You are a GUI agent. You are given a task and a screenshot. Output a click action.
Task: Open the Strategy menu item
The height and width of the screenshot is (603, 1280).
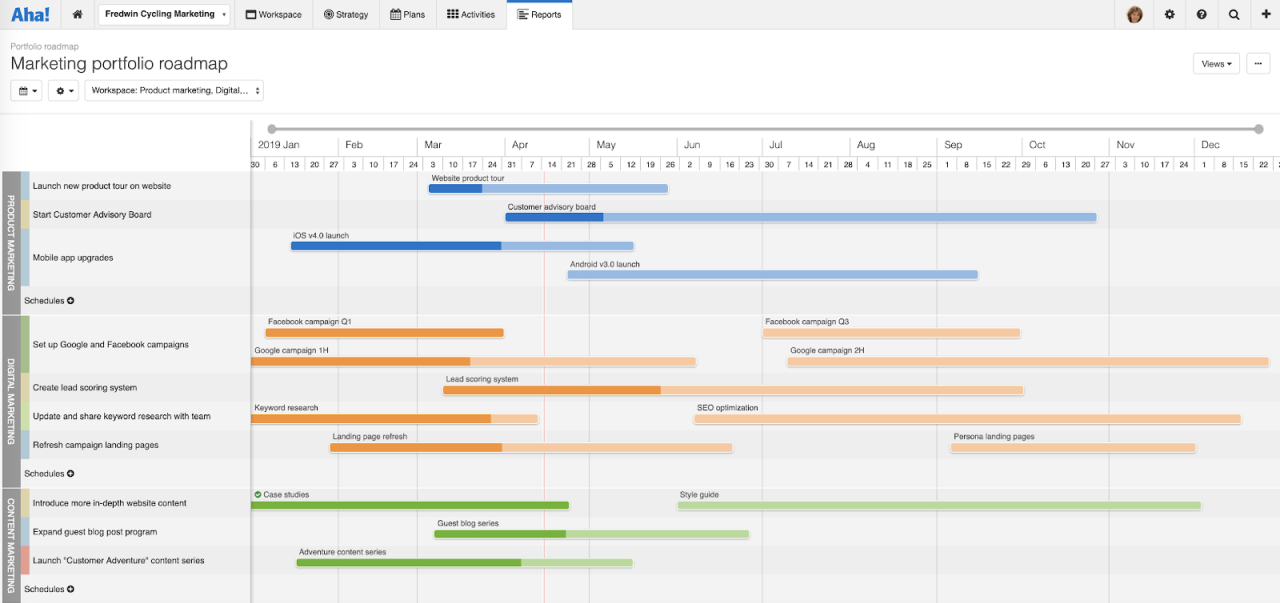[346, 14]
